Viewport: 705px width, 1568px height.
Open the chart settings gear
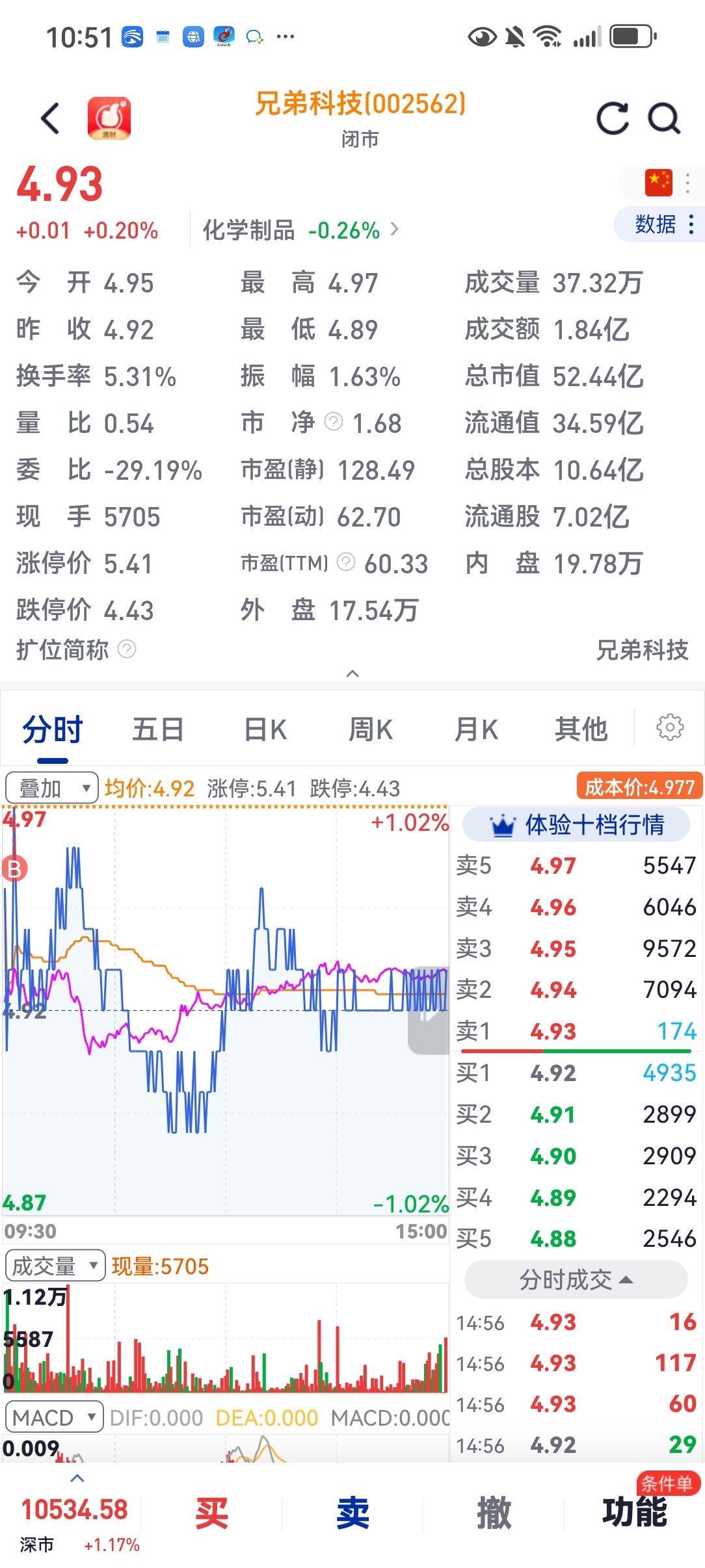pyautogui.click(x=670, y=727)
